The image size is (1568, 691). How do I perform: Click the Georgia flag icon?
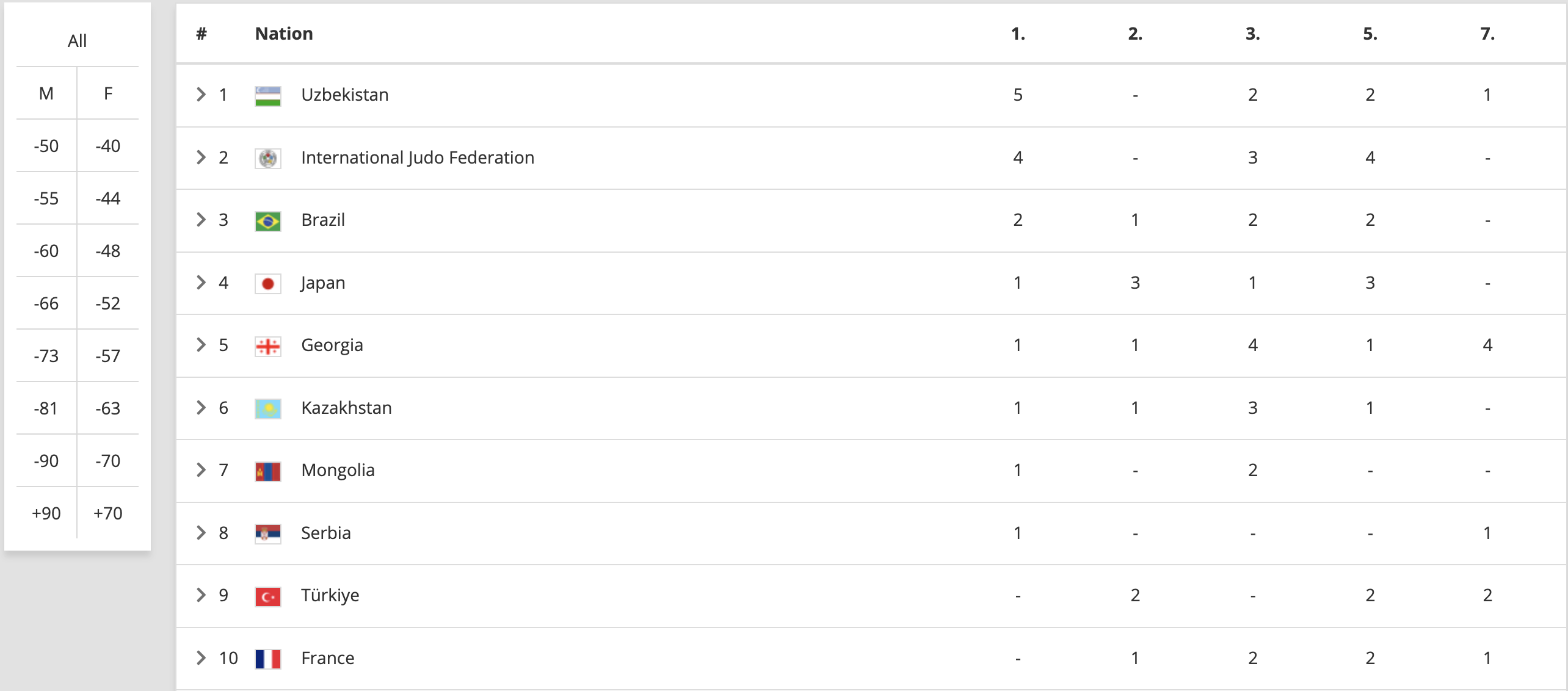(x=267, y=346)
